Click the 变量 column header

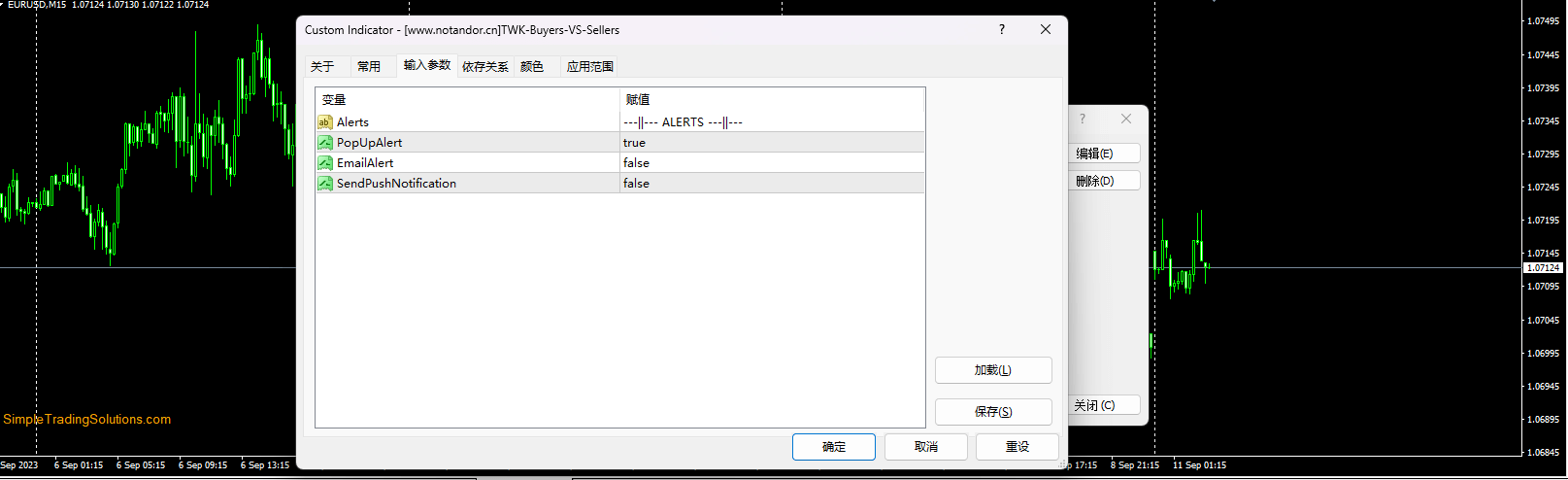(x=466, y=100)
